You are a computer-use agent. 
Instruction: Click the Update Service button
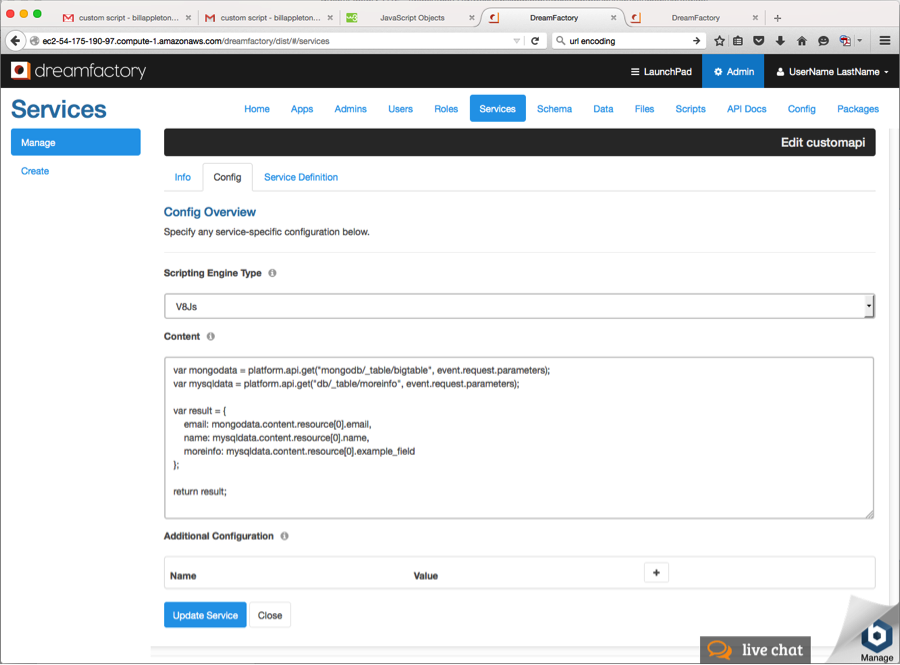205,615
